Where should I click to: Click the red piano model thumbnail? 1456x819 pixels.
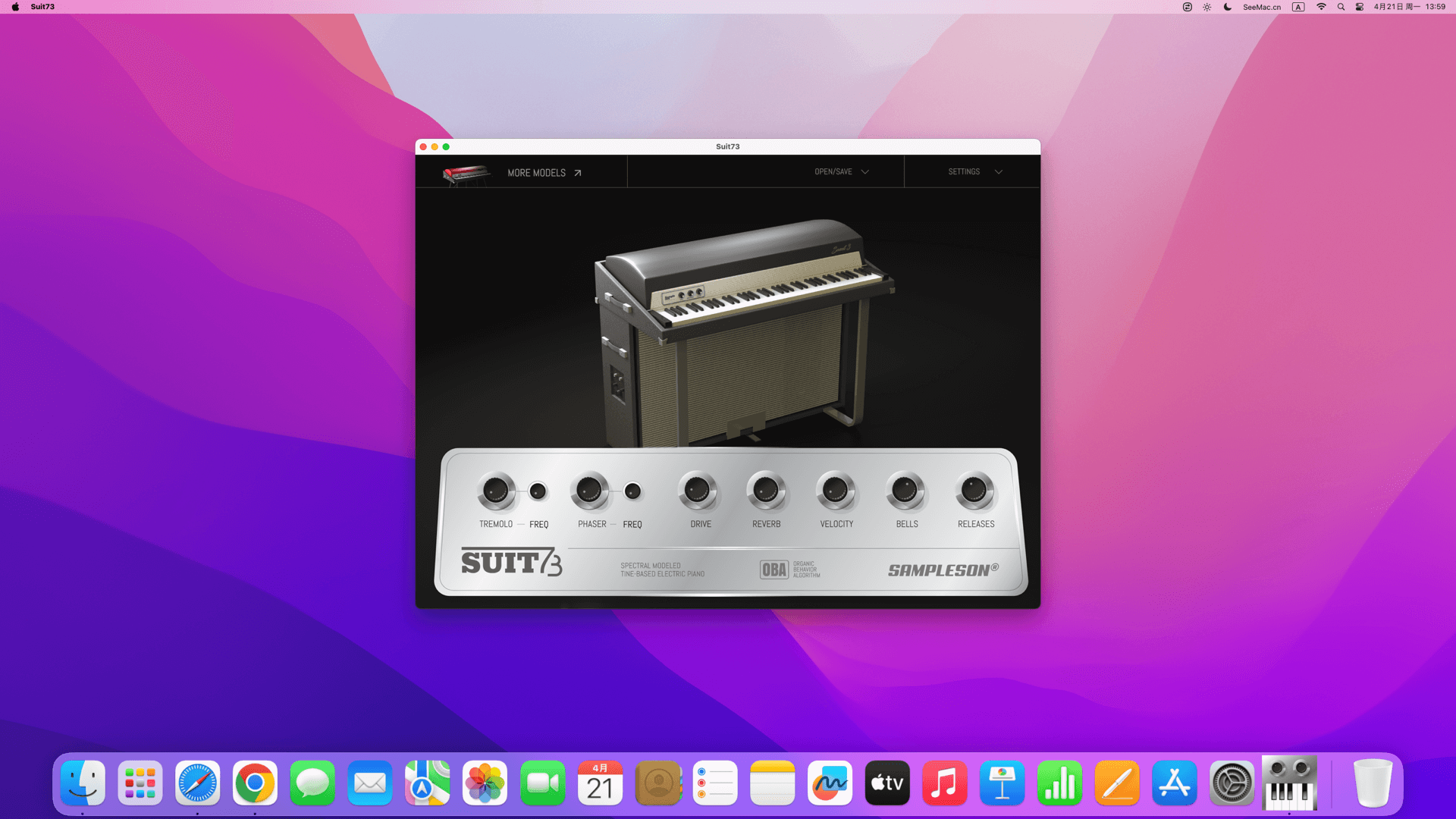point(466,174)
